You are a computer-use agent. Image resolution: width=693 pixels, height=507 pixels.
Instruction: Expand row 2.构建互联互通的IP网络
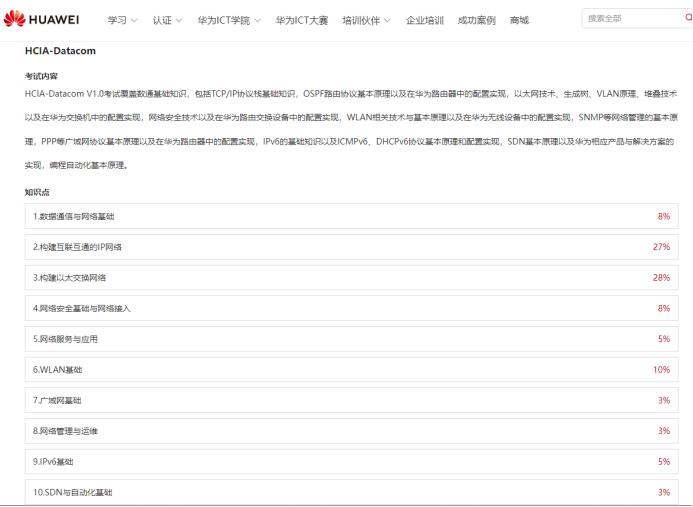point(351,247)
